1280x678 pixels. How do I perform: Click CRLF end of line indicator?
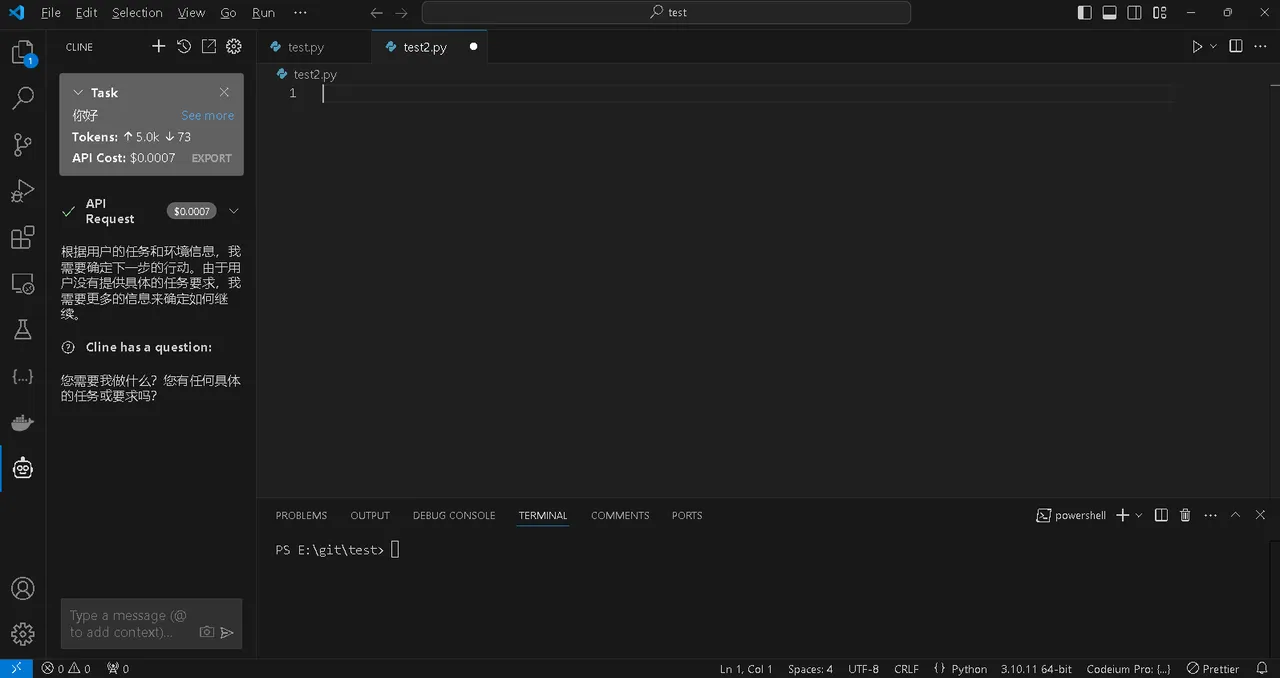(x=906, y=669)
